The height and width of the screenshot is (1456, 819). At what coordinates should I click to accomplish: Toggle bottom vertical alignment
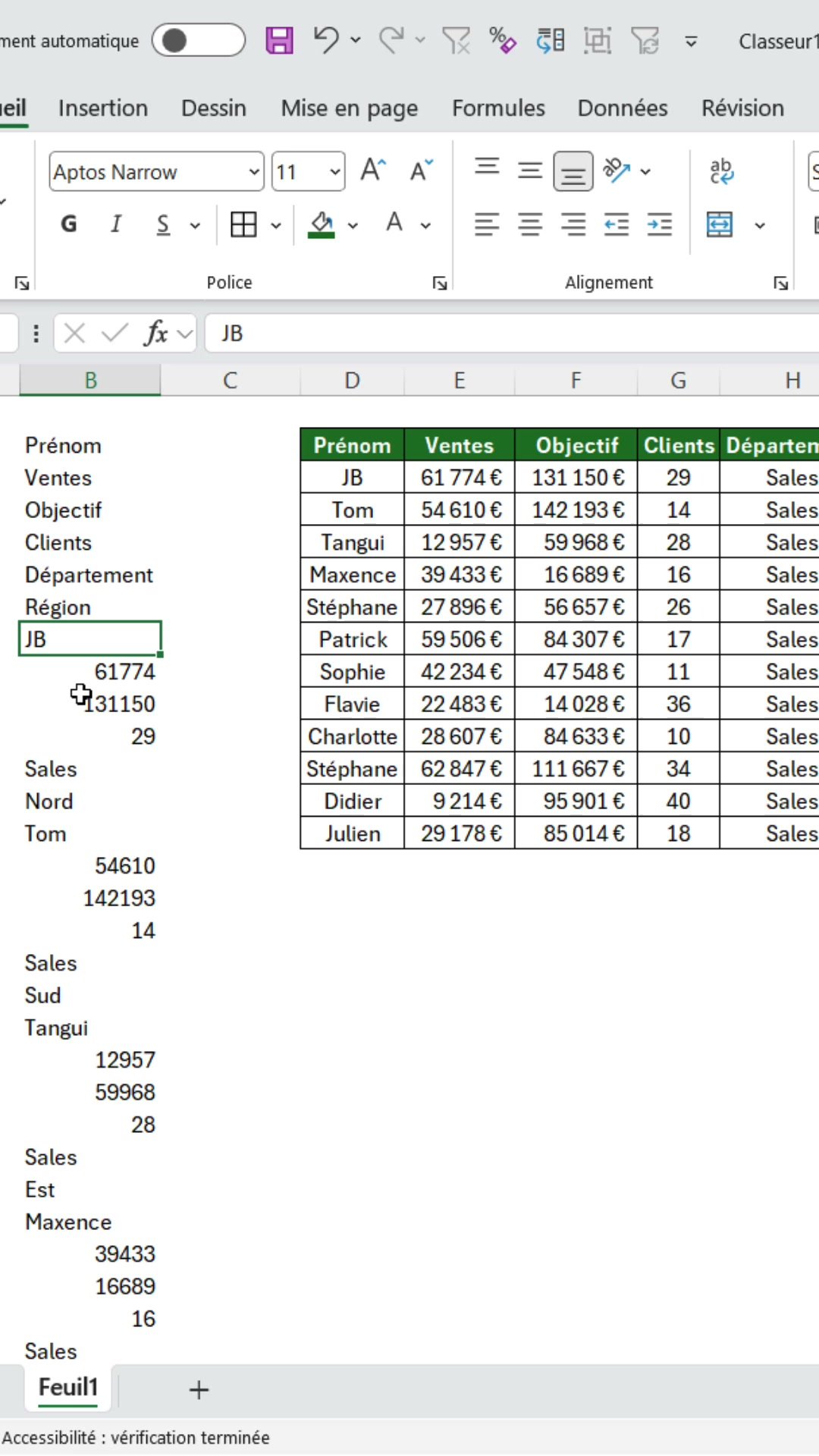click(573, 171)
